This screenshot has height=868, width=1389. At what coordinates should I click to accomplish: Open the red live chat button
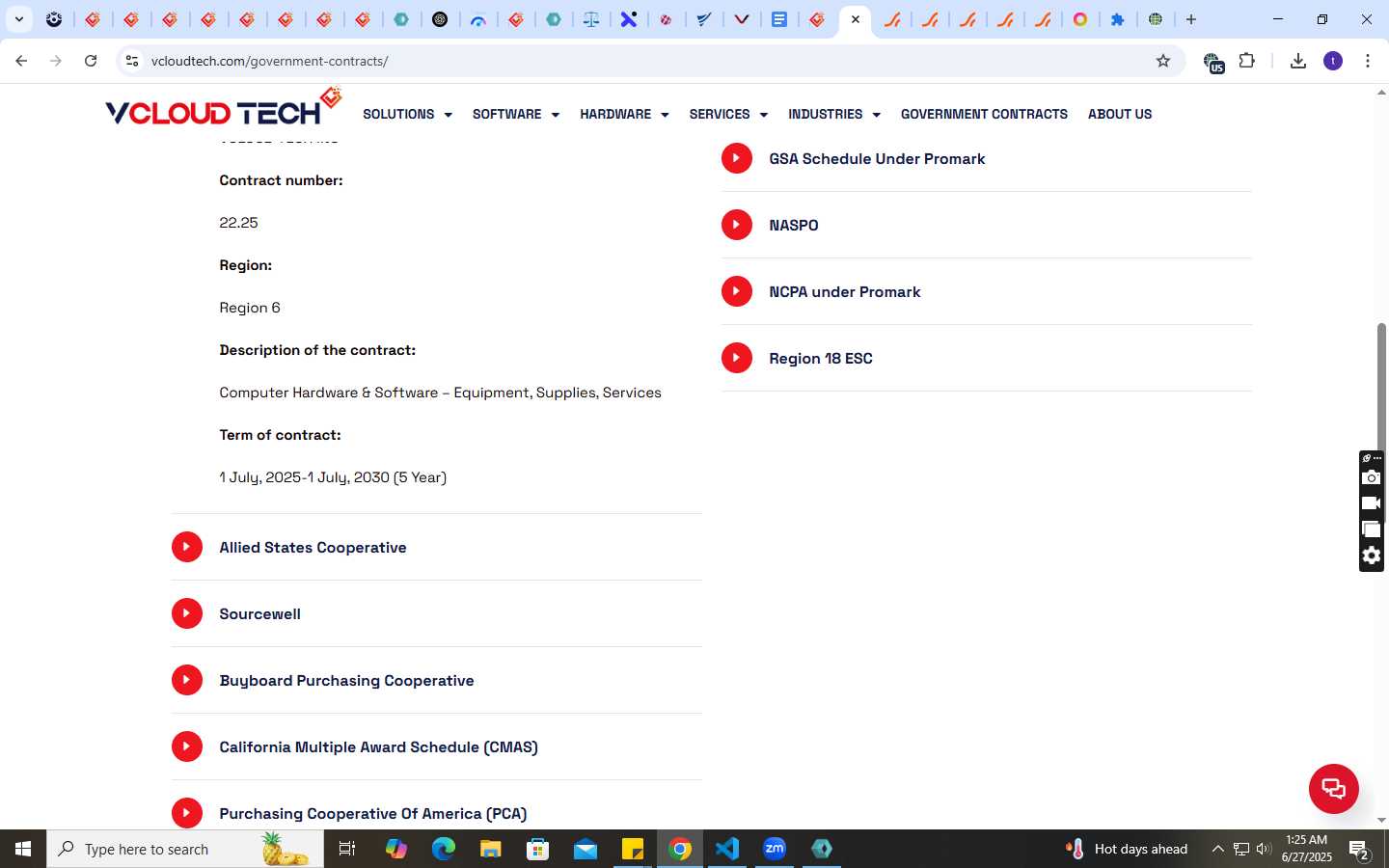[x=1334, y=788]
